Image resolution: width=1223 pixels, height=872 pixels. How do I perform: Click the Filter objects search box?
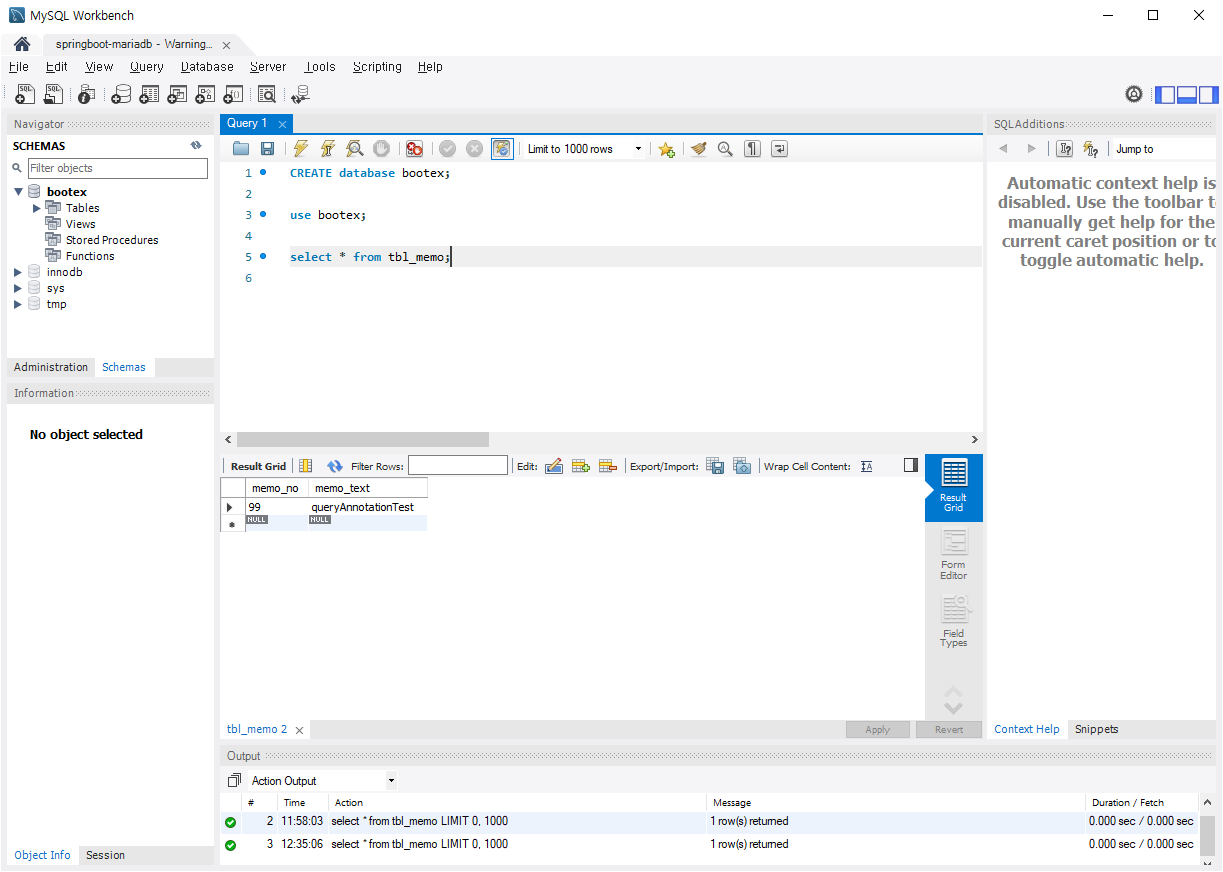coord(118,168)
